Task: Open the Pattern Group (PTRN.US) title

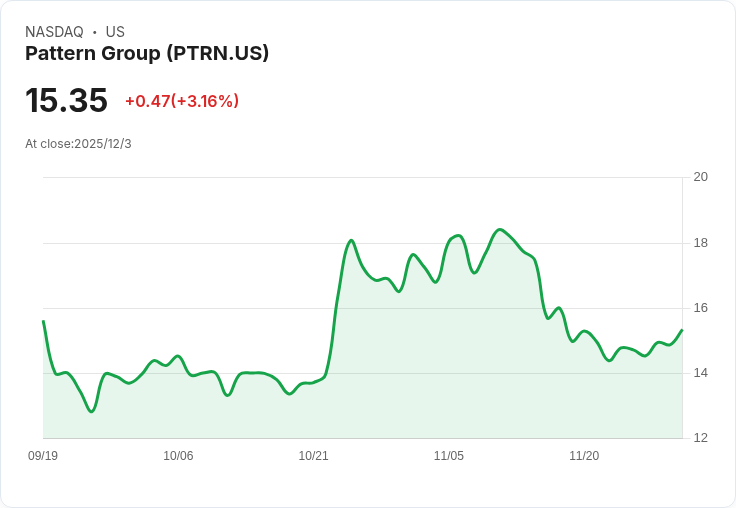Action: [x=147, y=54]
